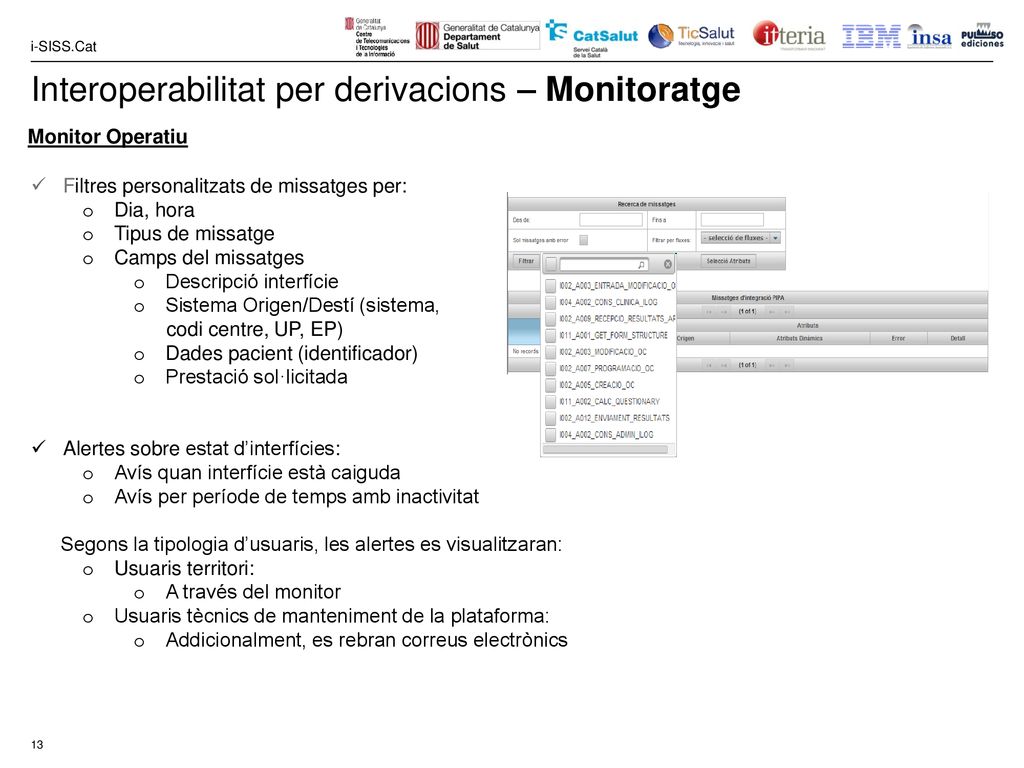Check I002_A007_PROGRAMACIO_OC flow checkbox

(551, 368)
